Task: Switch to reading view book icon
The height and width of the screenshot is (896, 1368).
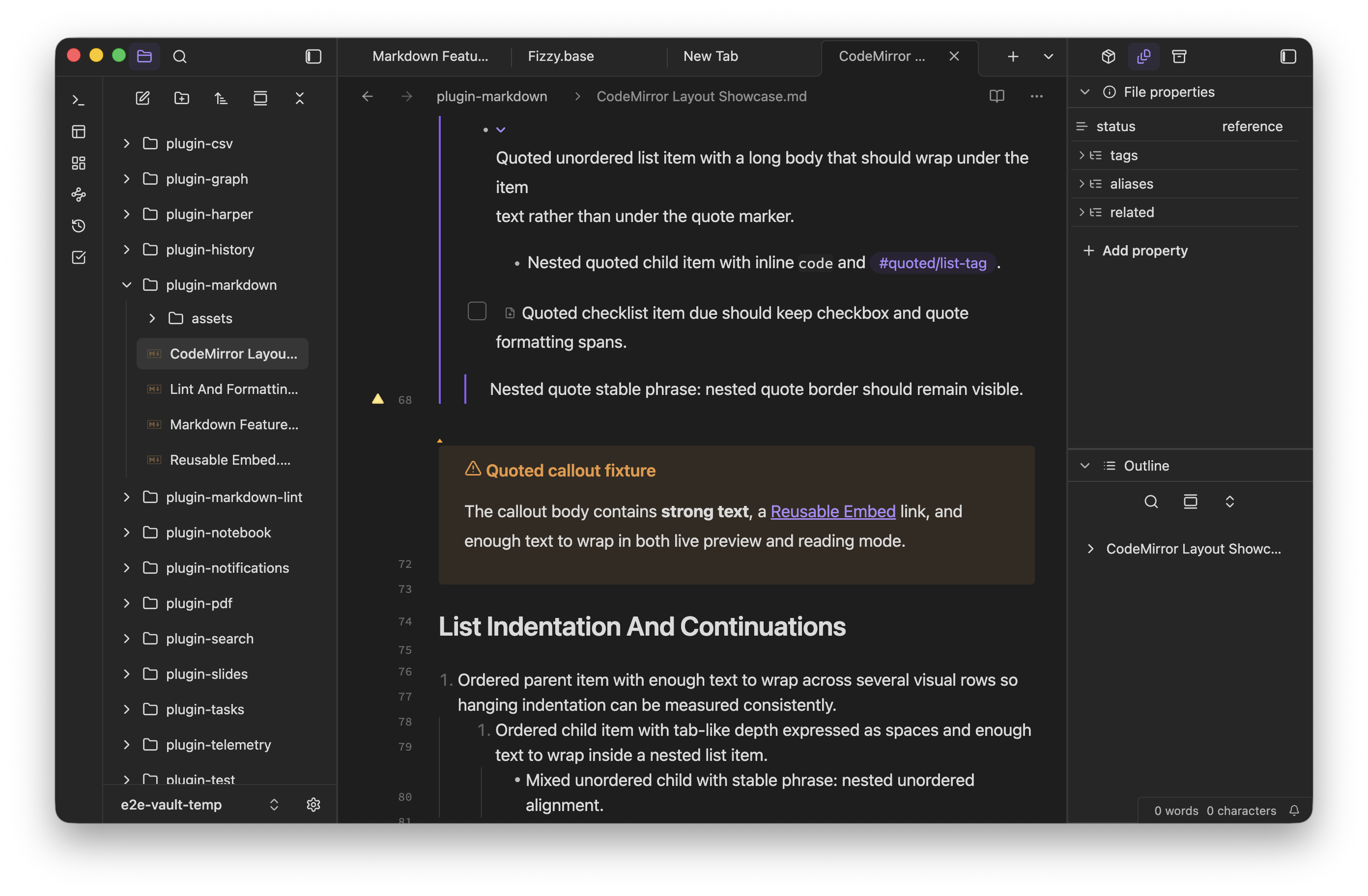Action: [997, 96]
